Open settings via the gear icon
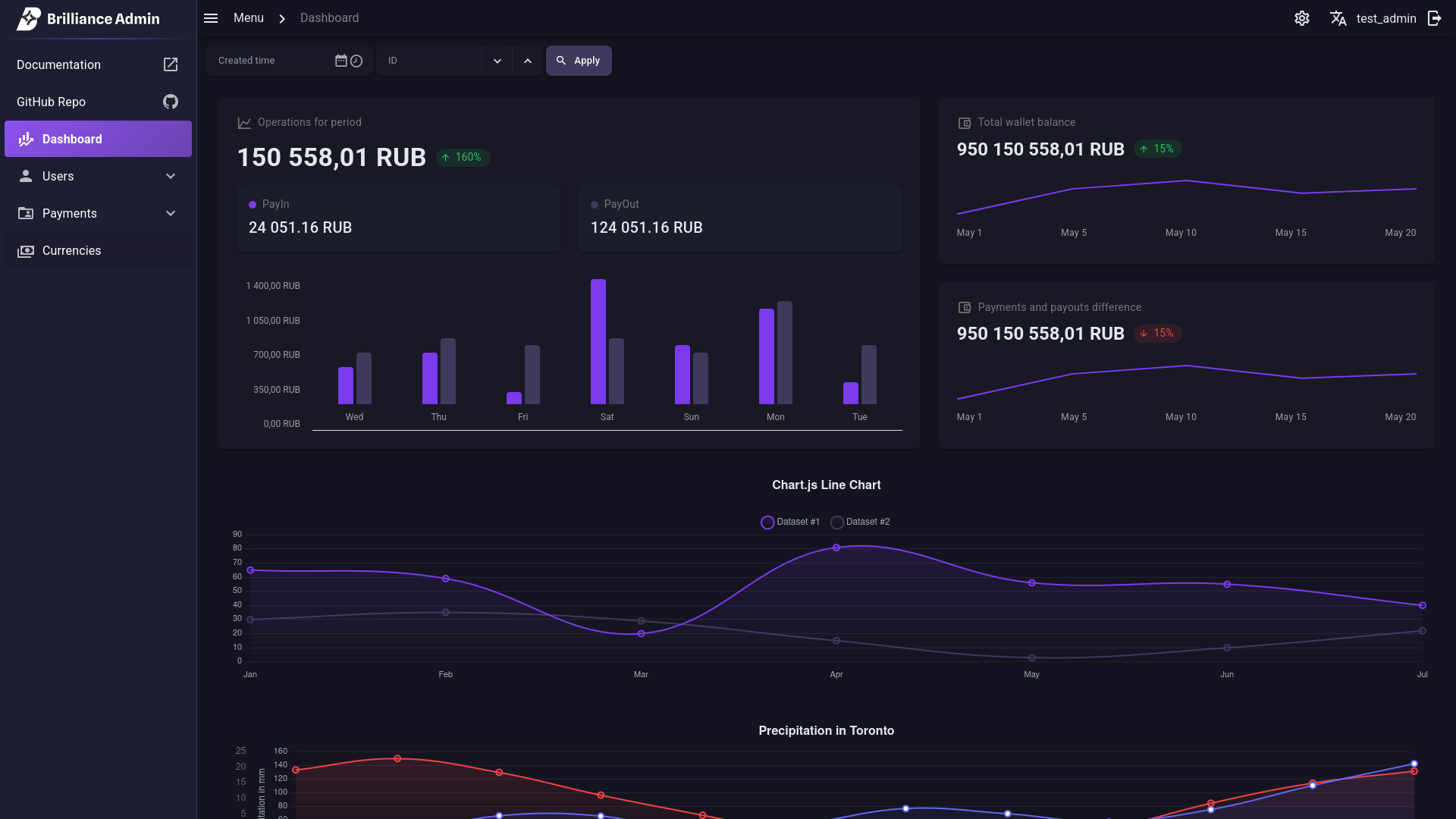This screenshot has height=819, width=1456. (x=1302, y=18)
